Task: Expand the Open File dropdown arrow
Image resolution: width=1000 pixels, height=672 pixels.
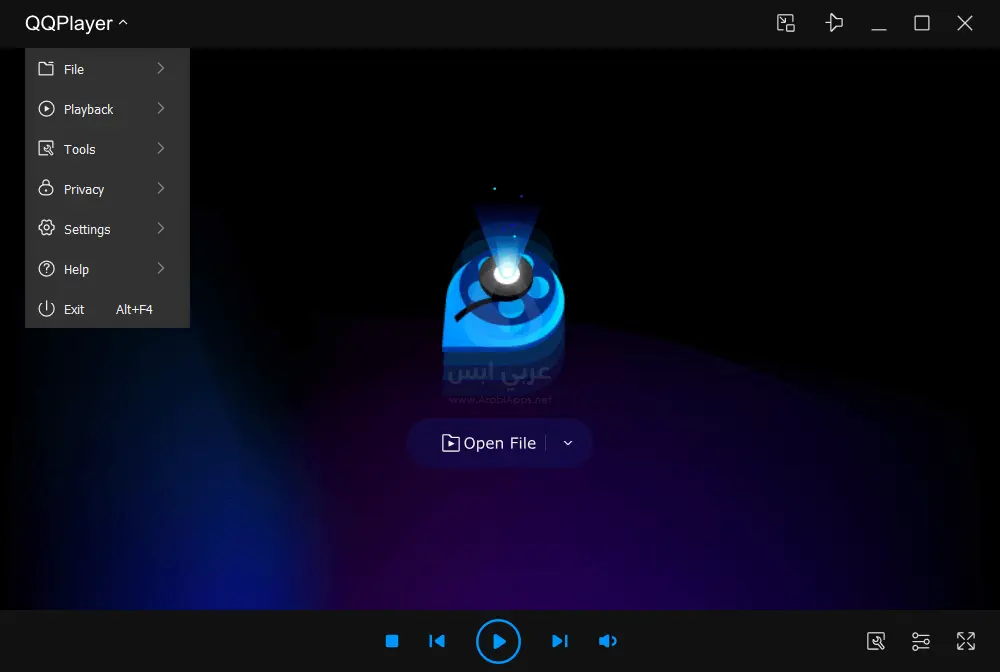Action: 568,443
